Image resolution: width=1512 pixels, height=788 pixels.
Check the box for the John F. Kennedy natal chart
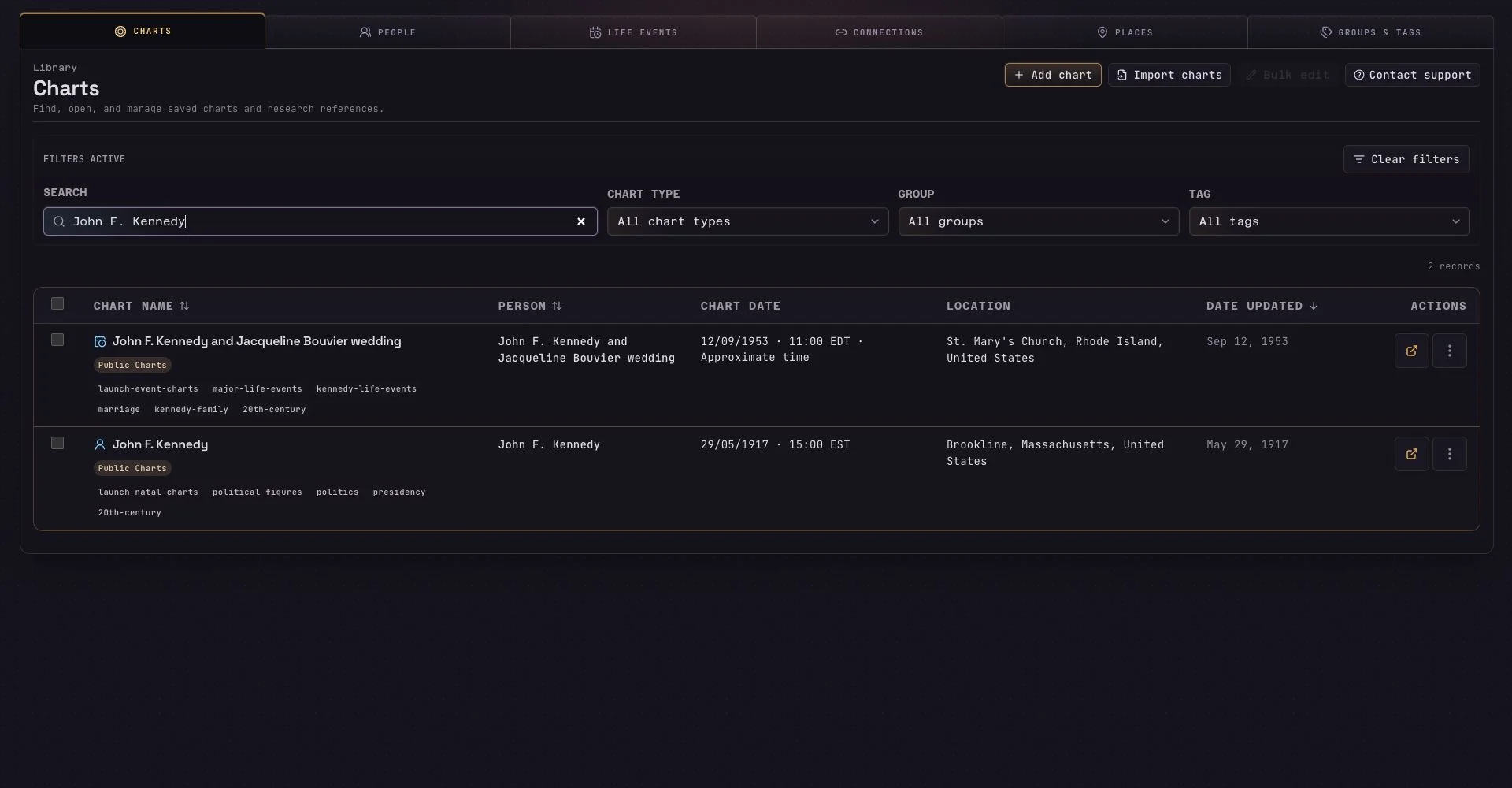pyautogui.click(x=57, y=443)
